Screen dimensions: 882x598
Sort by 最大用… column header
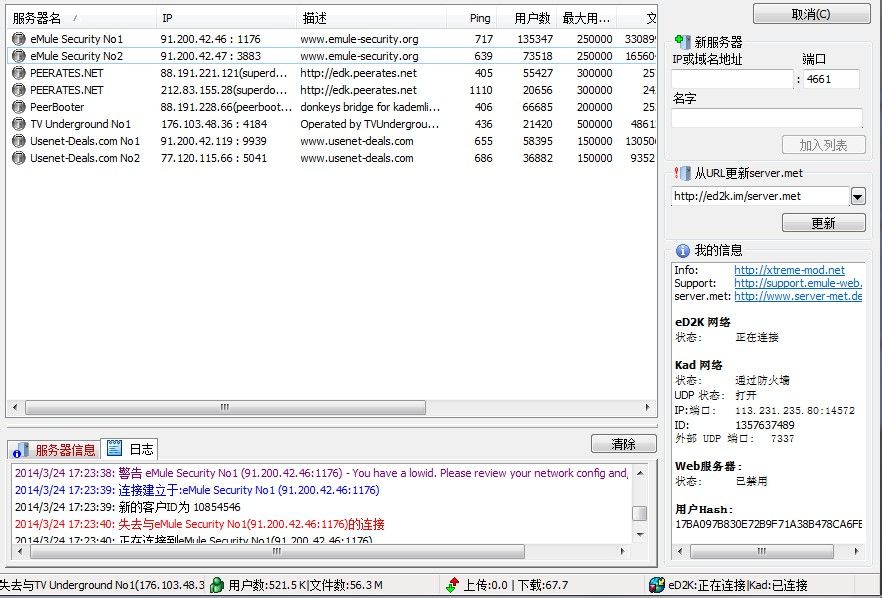point(587,19)
